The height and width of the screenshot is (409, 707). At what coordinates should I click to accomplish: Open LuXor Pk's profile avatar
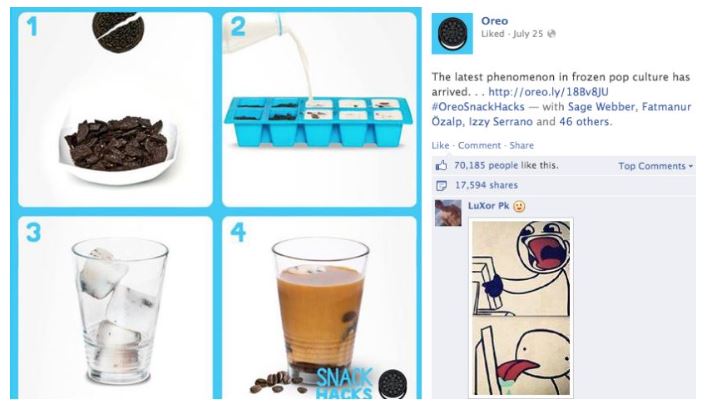448,213
